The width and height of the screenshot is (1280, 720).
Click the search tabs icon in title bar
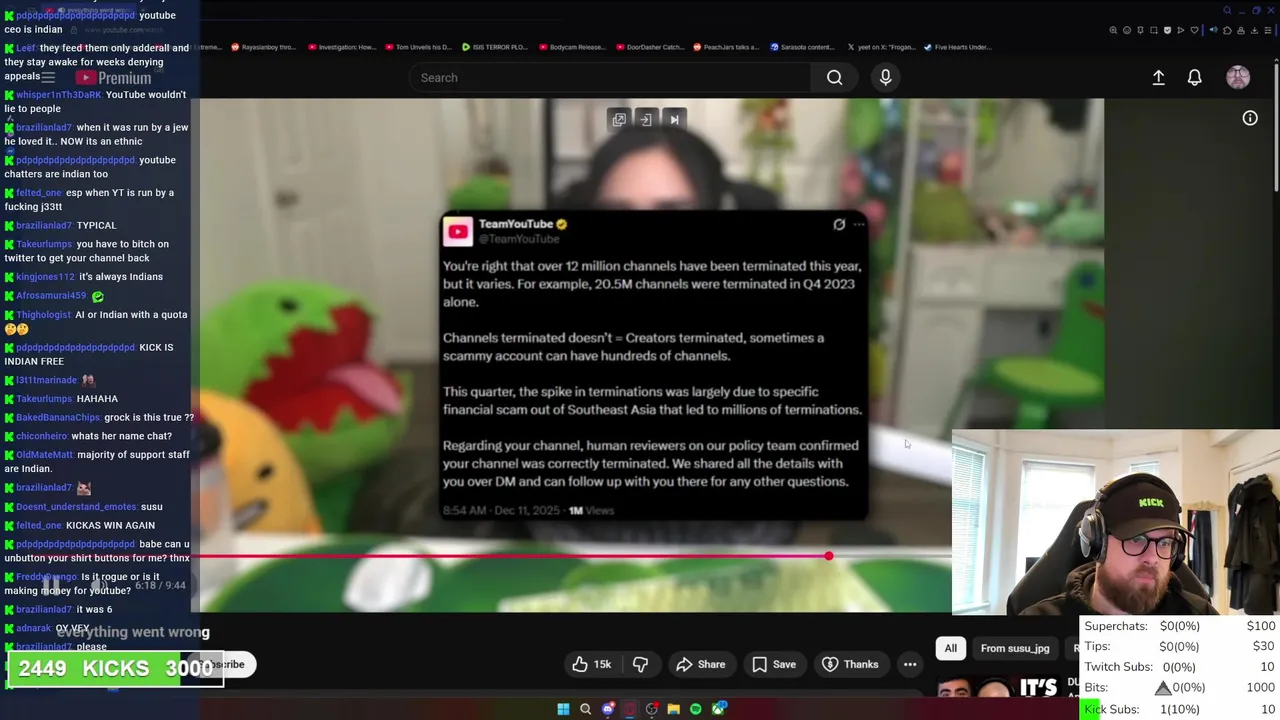[1227, 10]
